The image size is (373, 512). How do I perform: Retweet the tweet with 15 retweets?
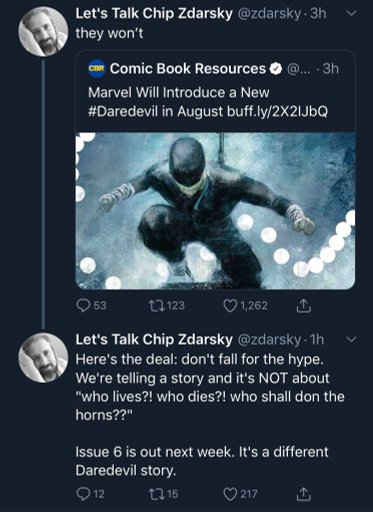(x=163, y=494)
